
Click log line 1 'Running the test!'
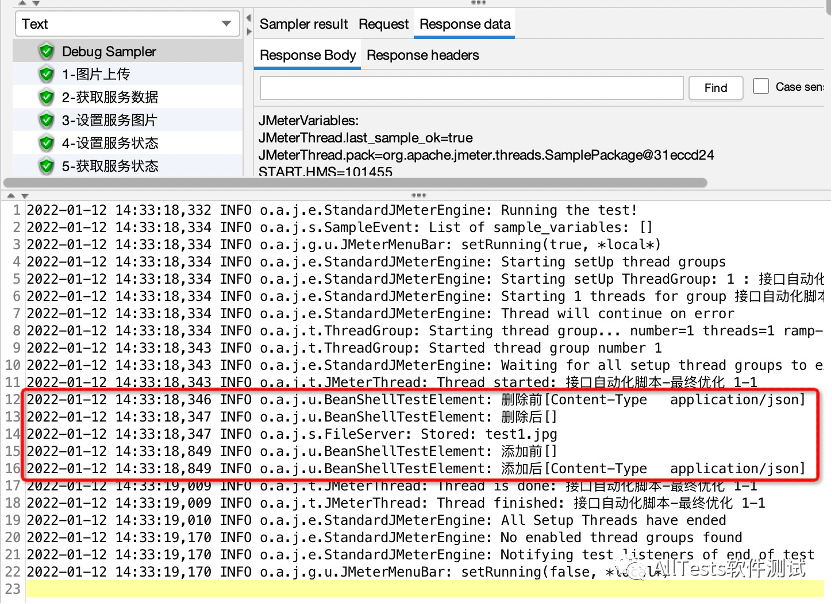tap(332, 210)
